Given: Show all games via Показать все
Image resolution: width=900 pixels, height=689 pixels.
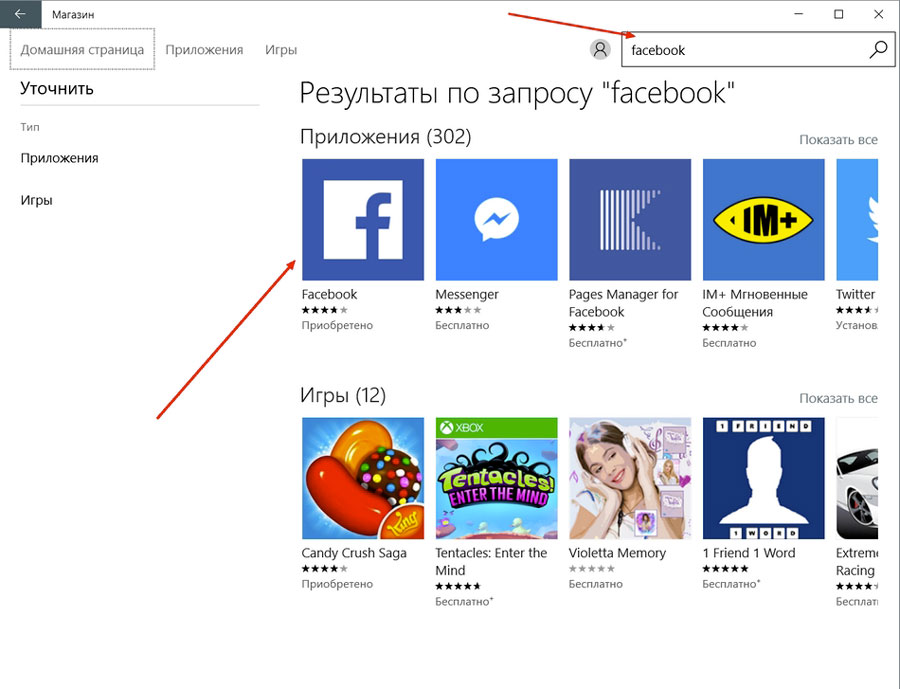Looking at the screenshot, I should click(838, 398).
